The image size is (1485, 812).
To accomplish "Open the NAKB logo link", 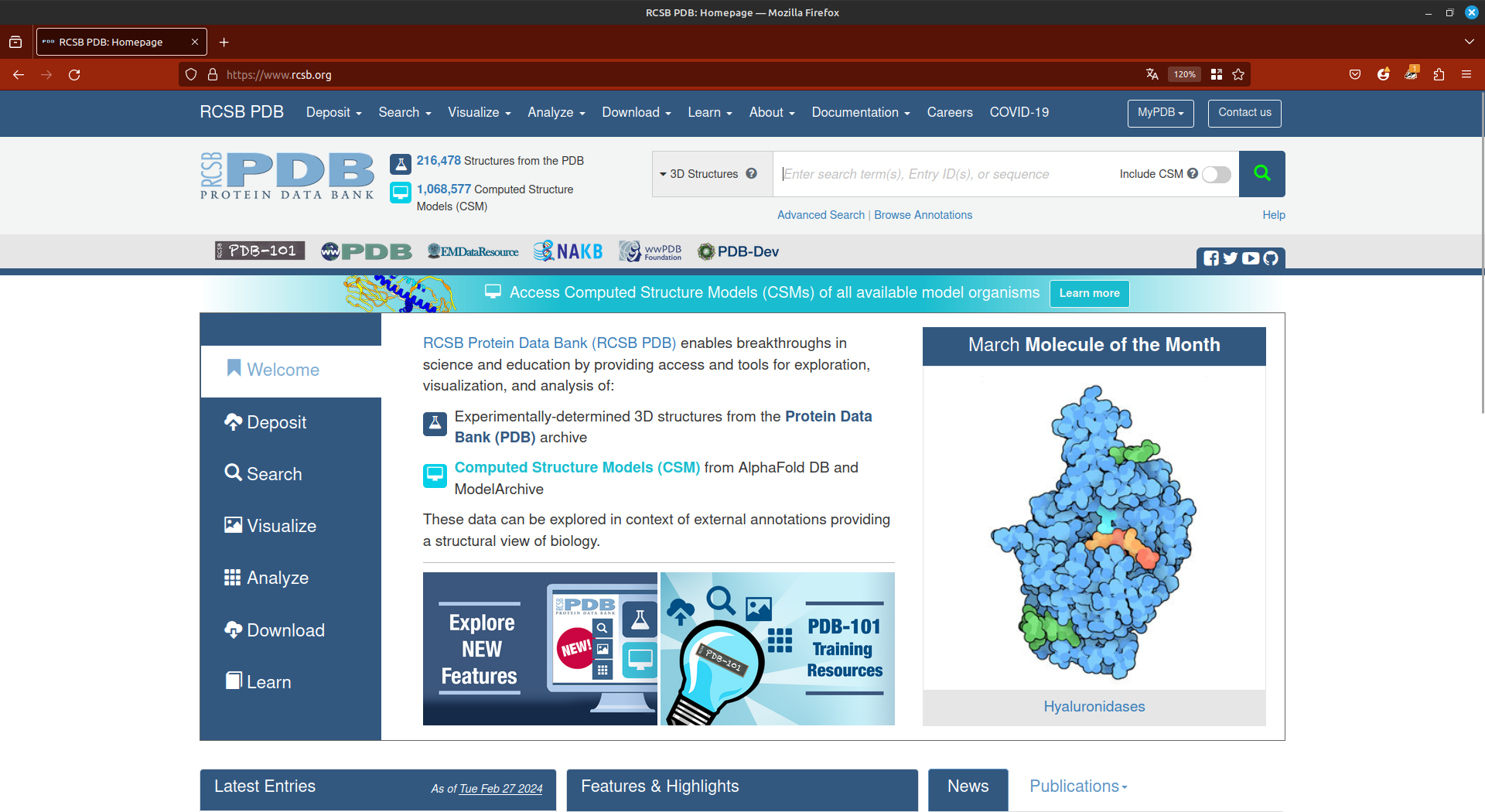I will 568,251.
